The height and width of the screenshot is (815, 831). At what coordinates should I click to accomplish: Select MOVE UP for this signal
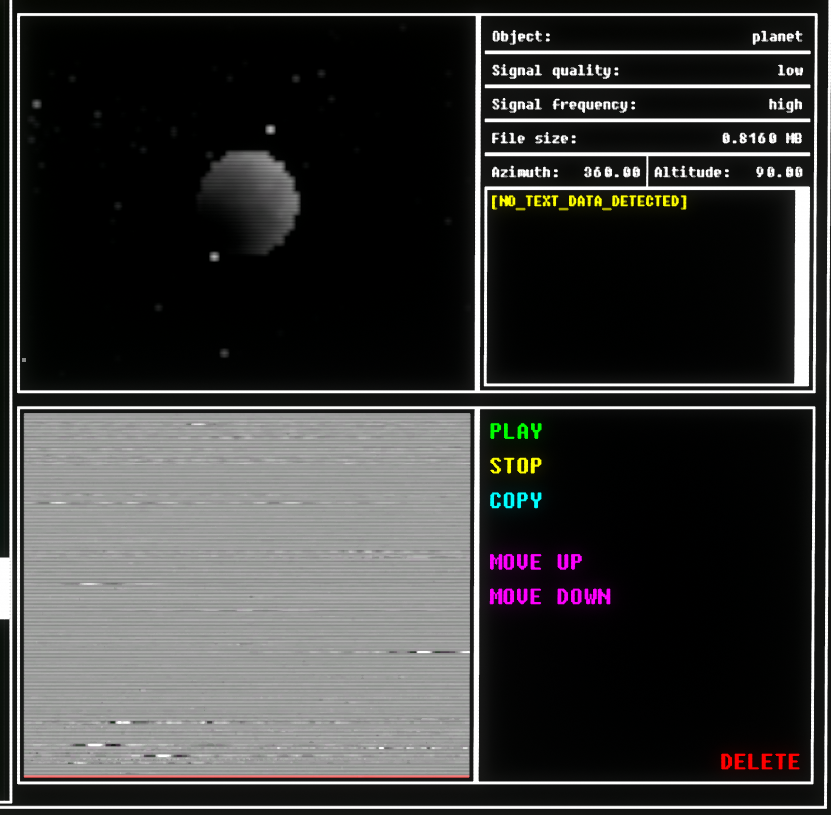point(535,562)
